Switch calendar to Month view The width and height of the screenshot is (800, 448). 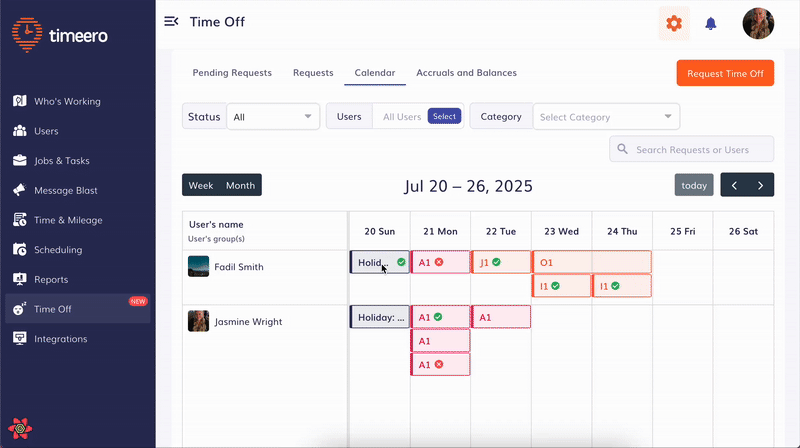240,185
